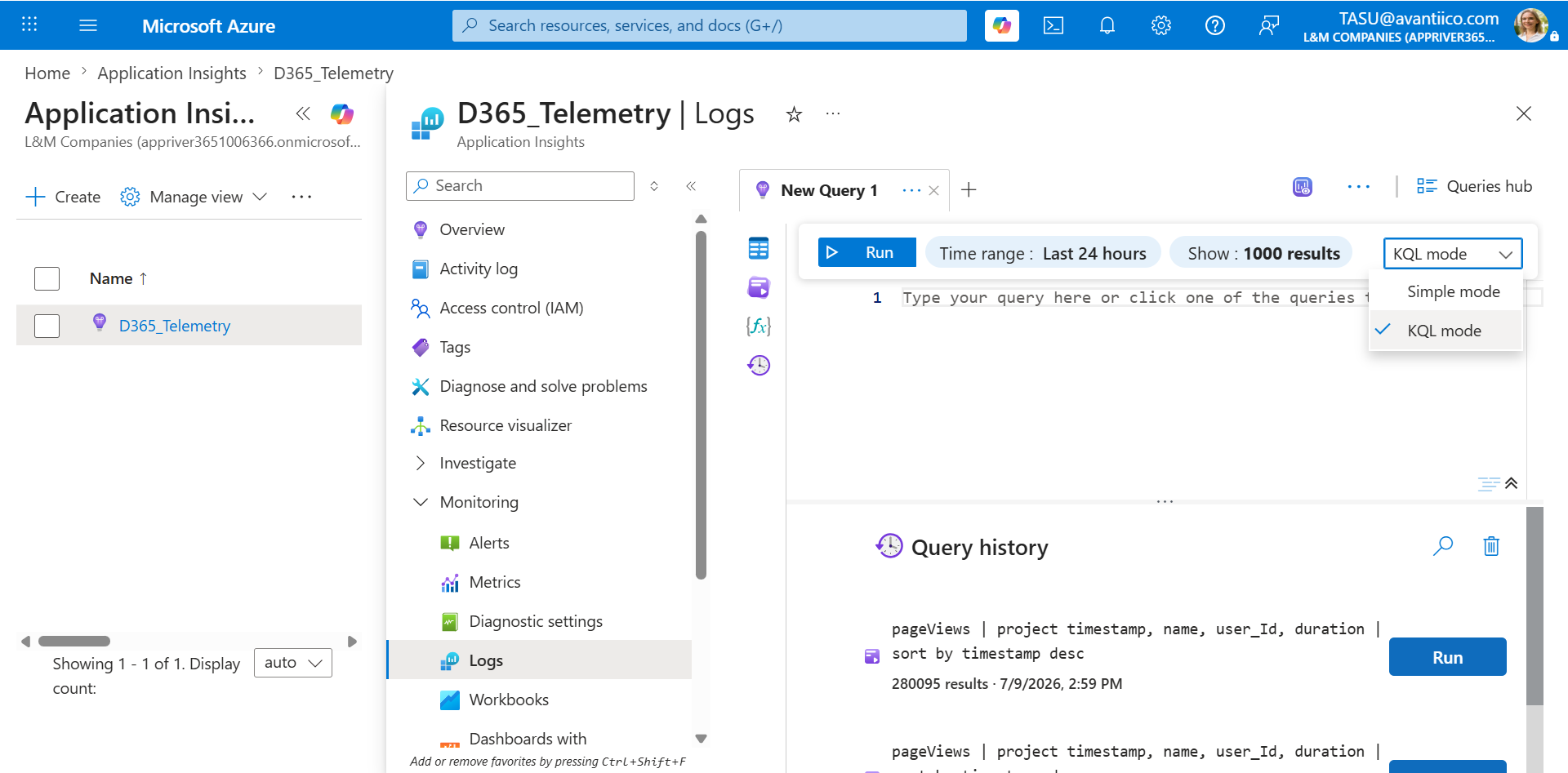The width and height of the screenshot is (1568, 773).
Task: Open Alerts under Monitoring
Action: (x=488, y=543)
